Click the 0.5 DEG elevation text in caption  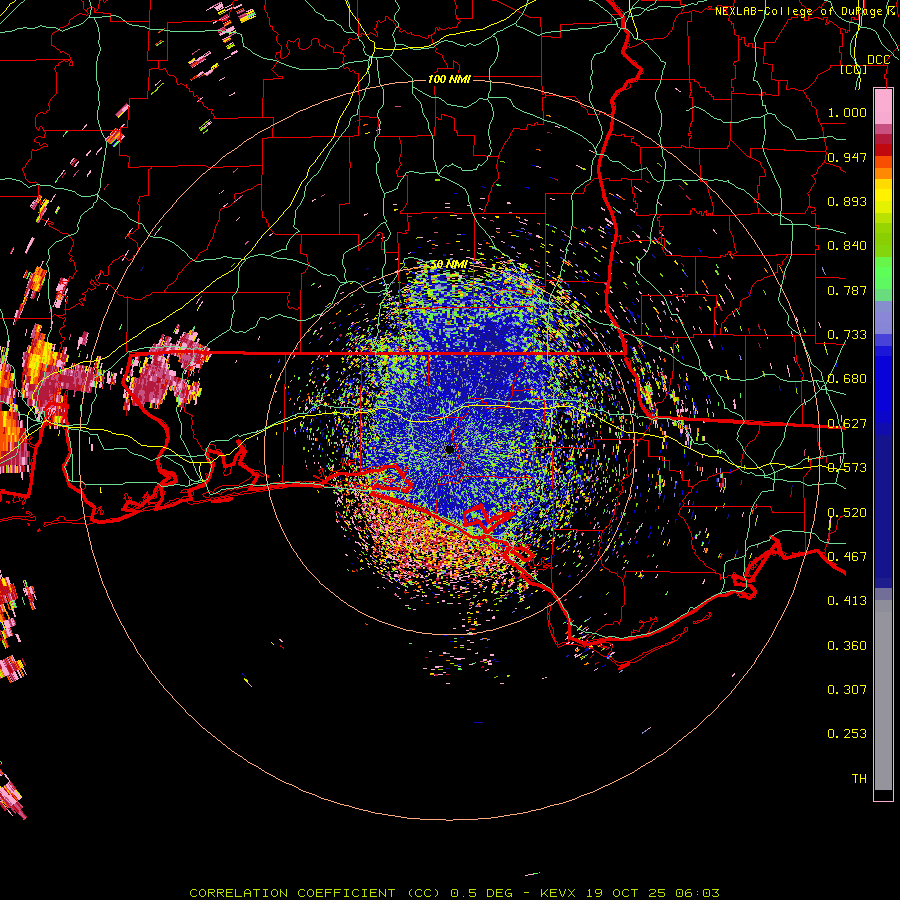(x=481, y=893)
